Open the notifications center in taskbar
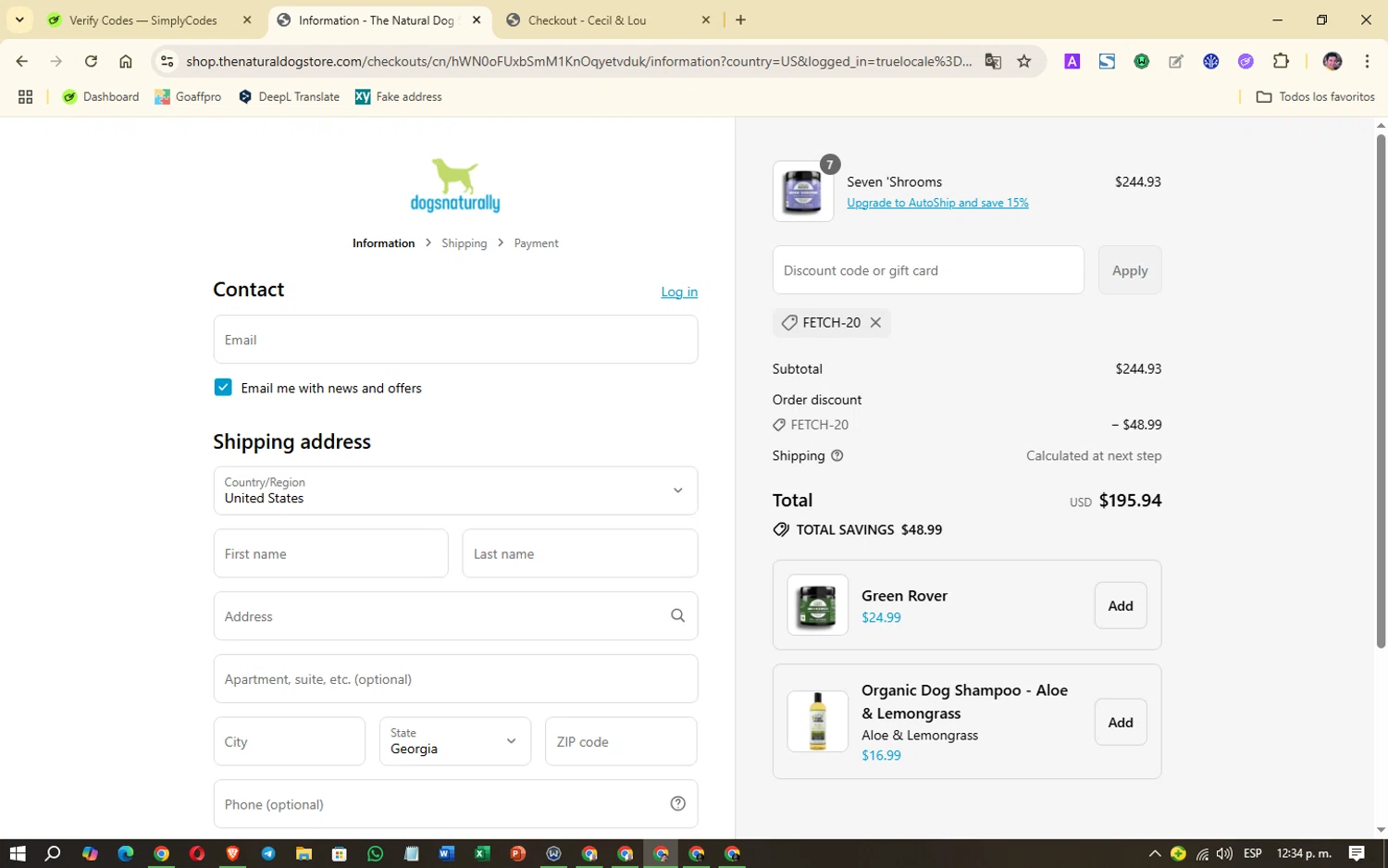 pyautogui.click(x=1357, y=853)
